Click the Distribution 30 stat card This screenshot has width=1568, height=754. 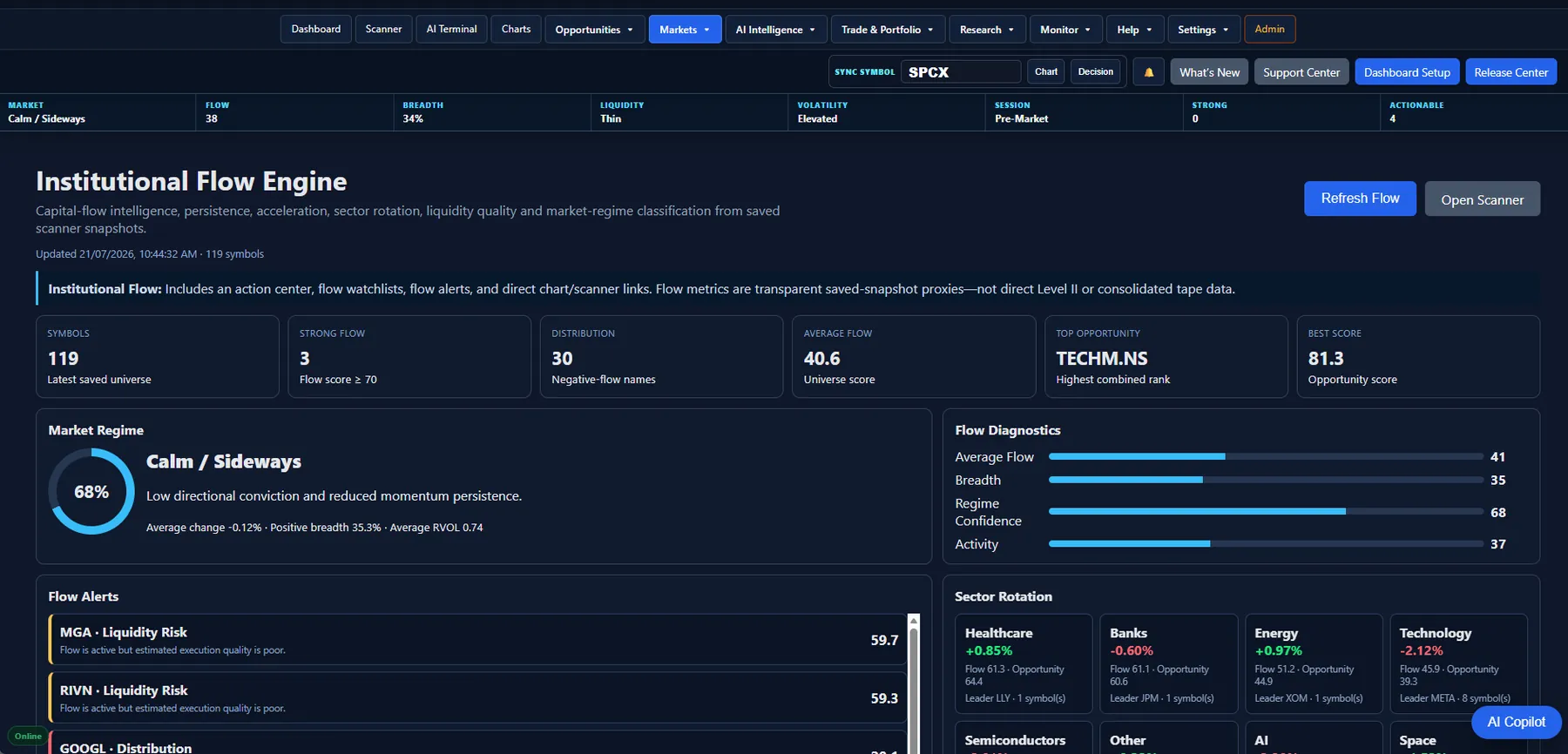pyautogui.click(x=661, y=357)
